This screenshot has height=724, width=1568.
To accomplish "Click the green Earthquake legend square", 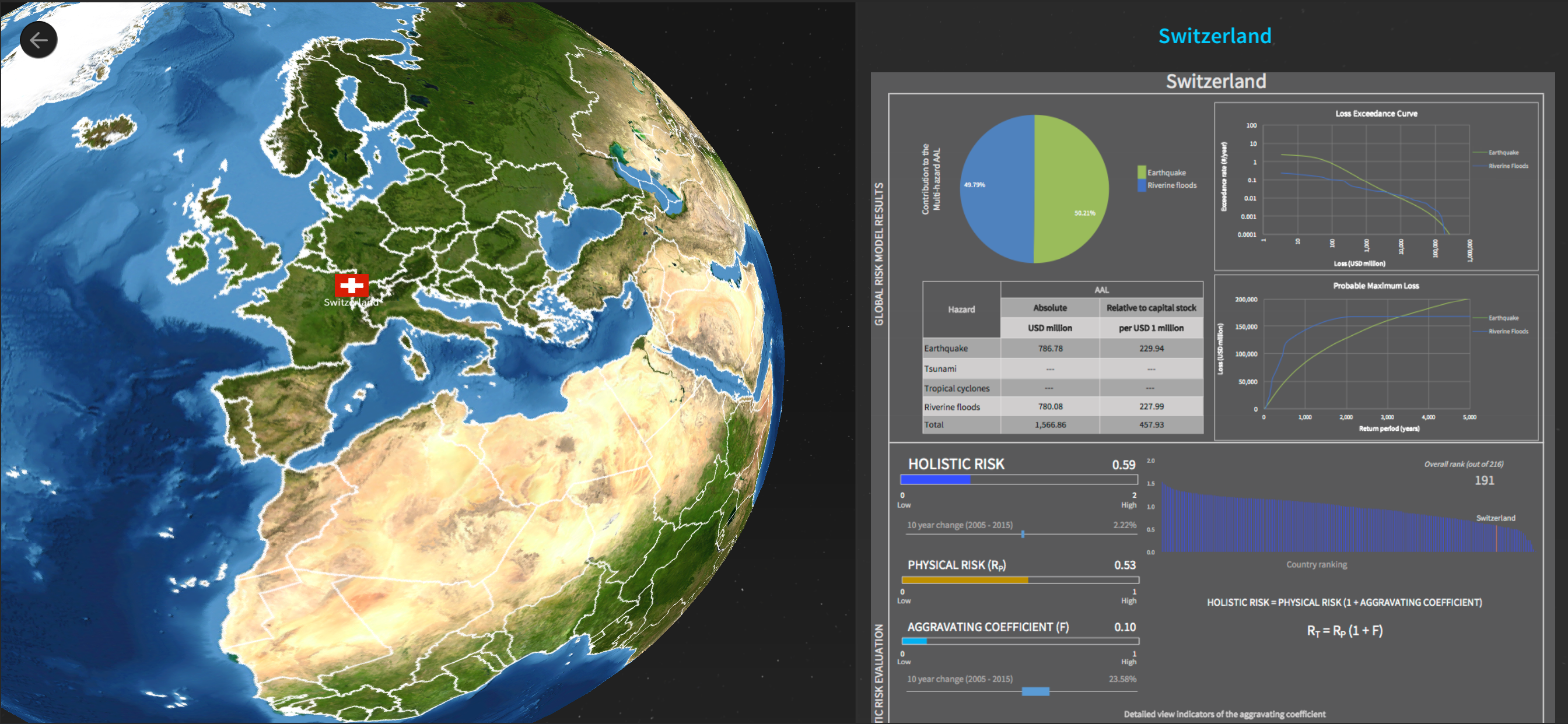I will coord(1142,172).
